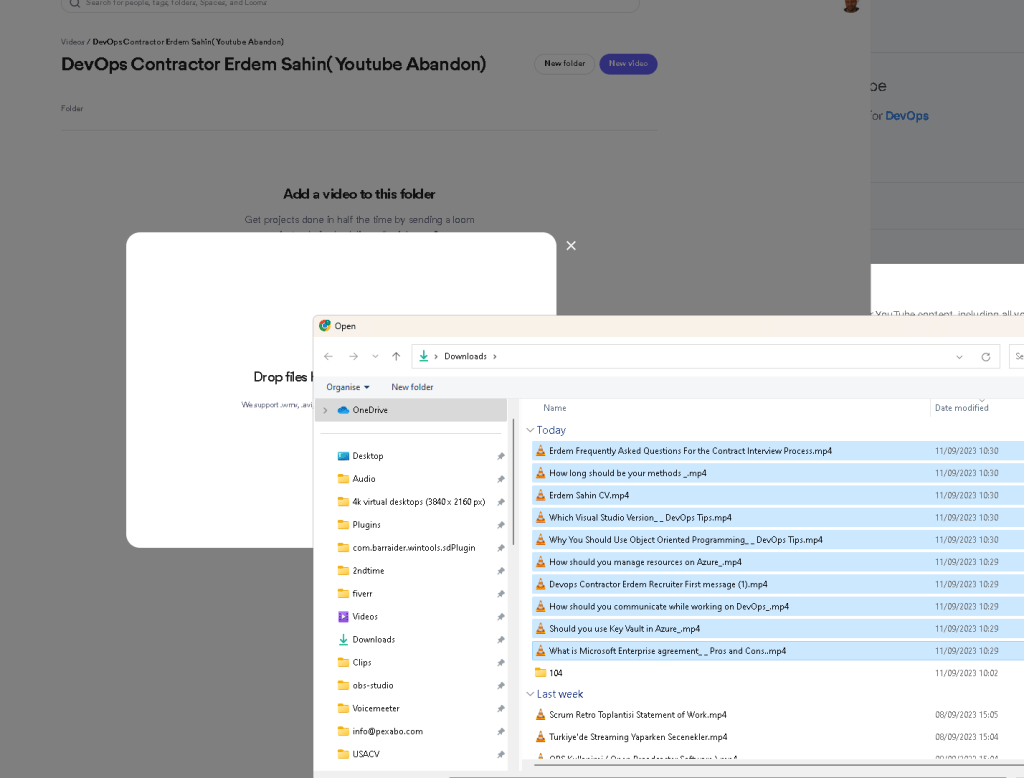Click VLC icon of Erdem Sahin CV.mp4
This screenshot has width=1024, height=778.
(x=540, y=495)
